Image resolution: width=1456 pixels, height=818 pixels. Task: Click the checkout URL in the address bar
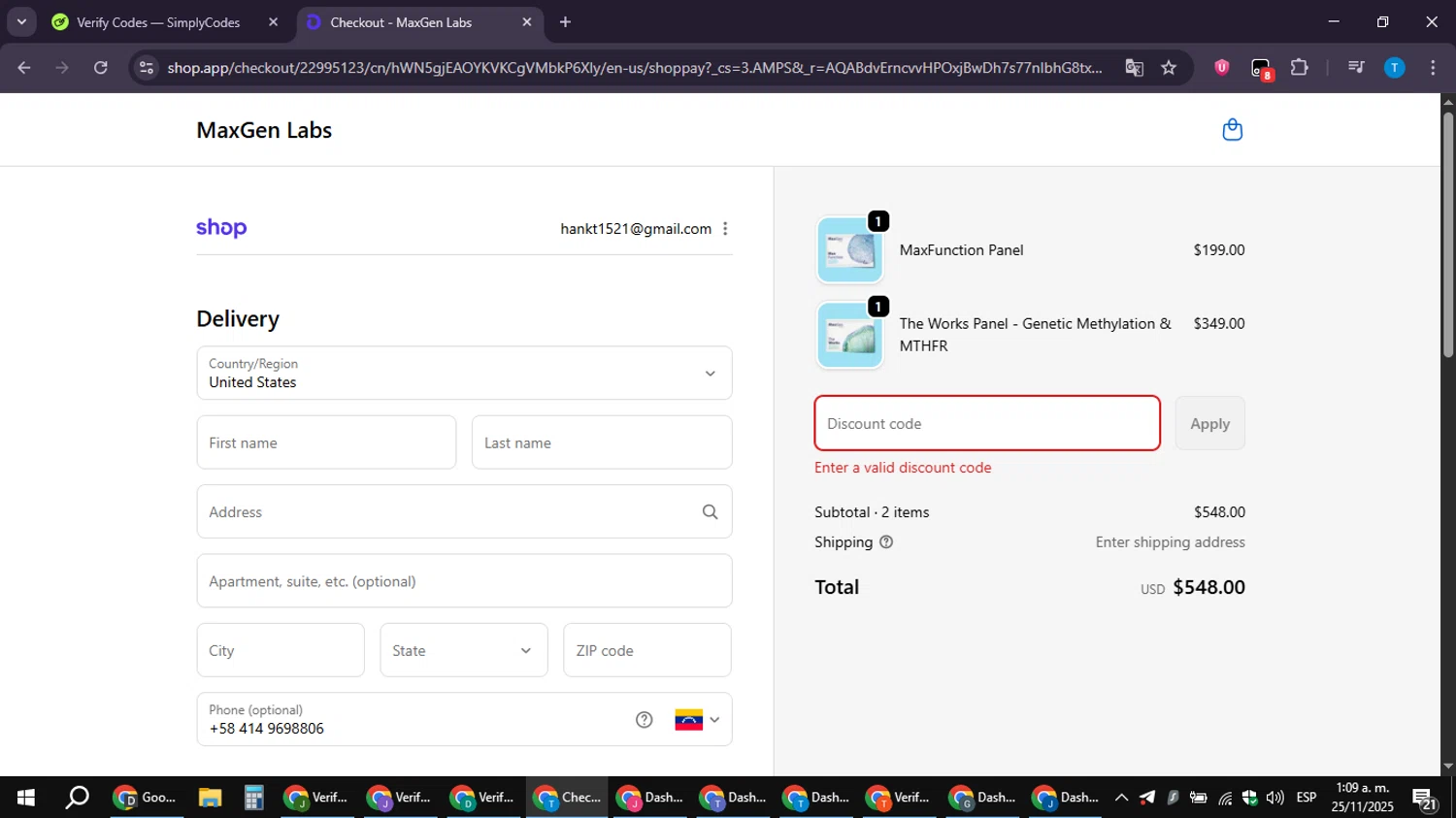pos(635,68)
